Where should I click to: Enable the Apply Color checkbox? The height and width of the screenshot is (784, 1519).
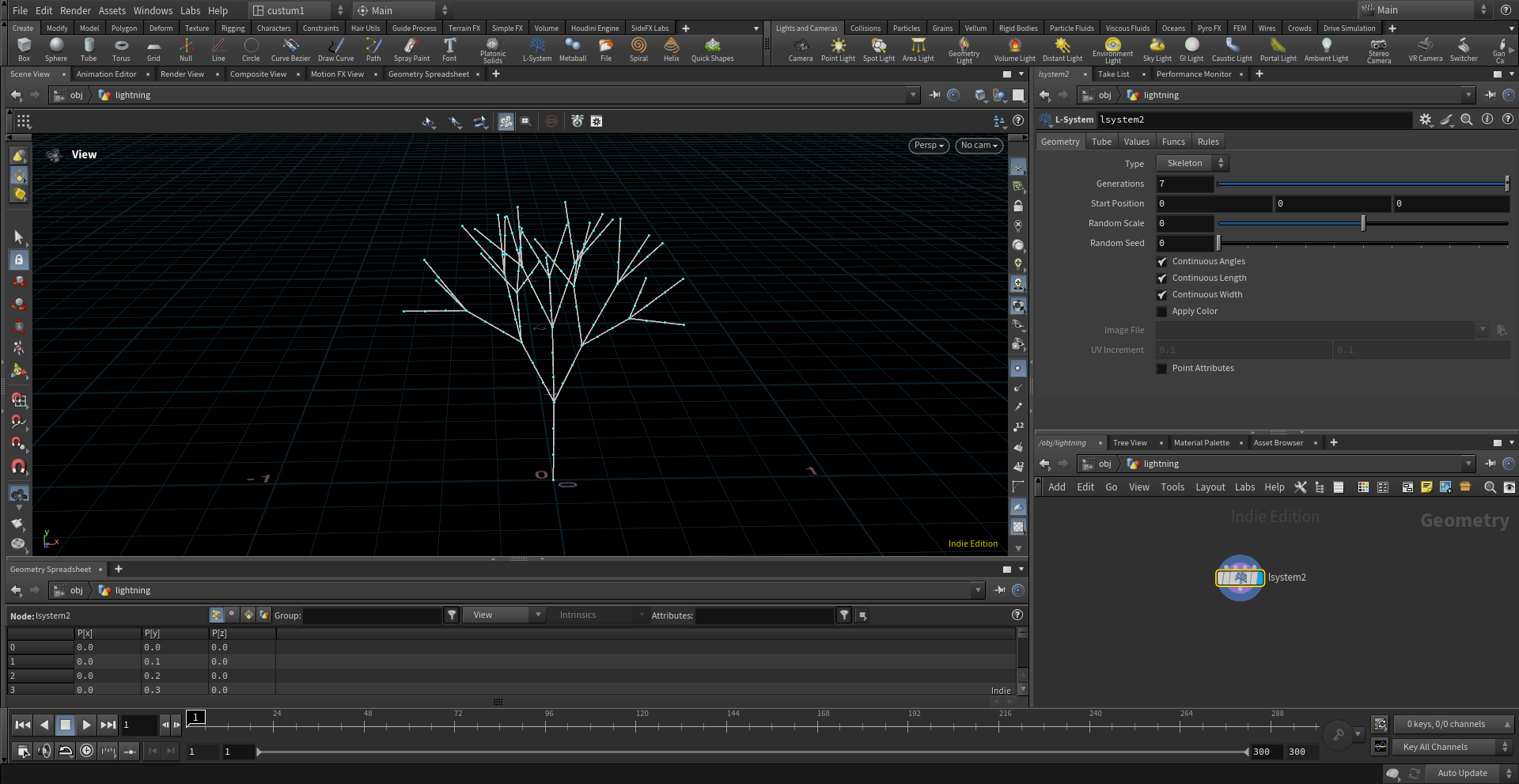point(1162,312)
